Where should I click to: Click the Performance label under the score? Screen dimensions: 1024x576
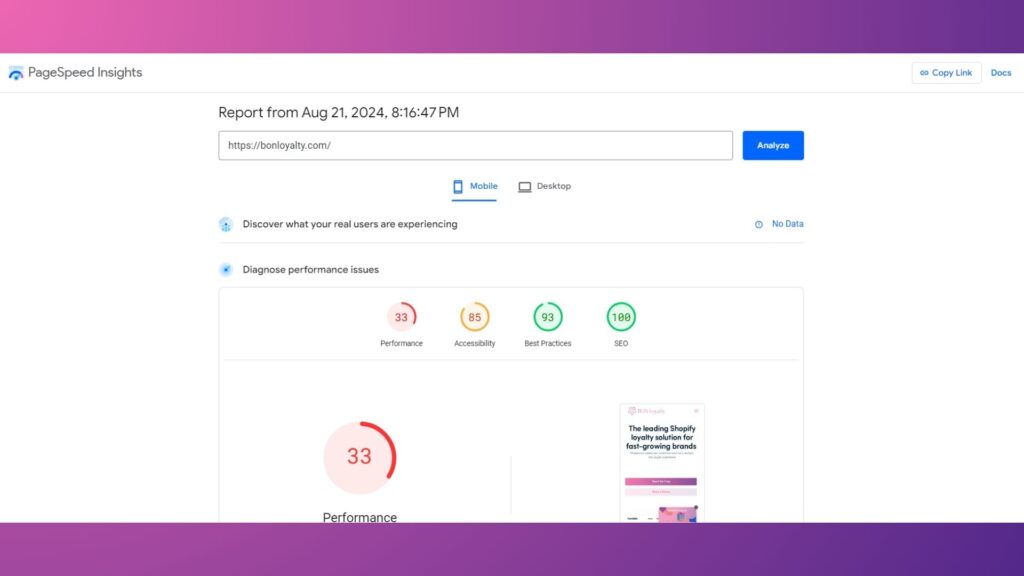359,517
